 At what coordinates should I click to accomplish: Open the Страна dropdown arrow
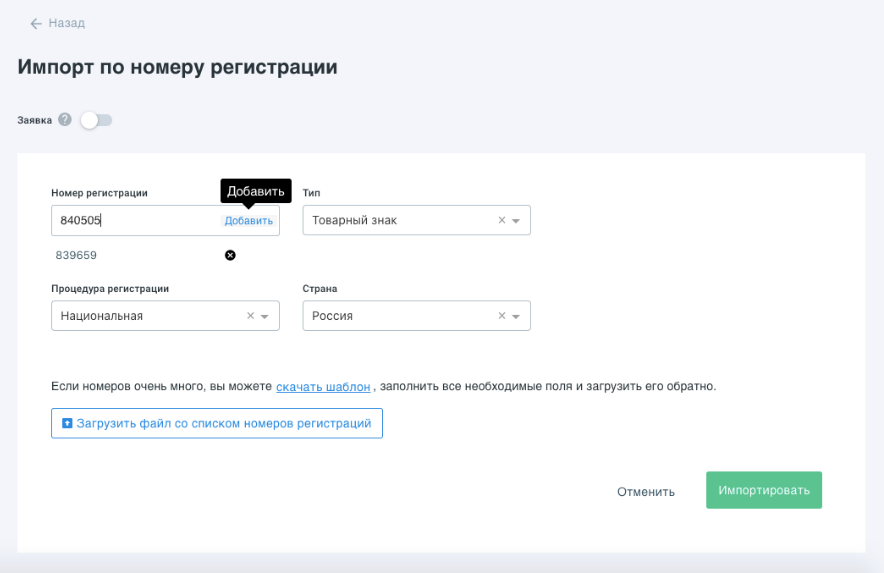[x=516, y=317]
